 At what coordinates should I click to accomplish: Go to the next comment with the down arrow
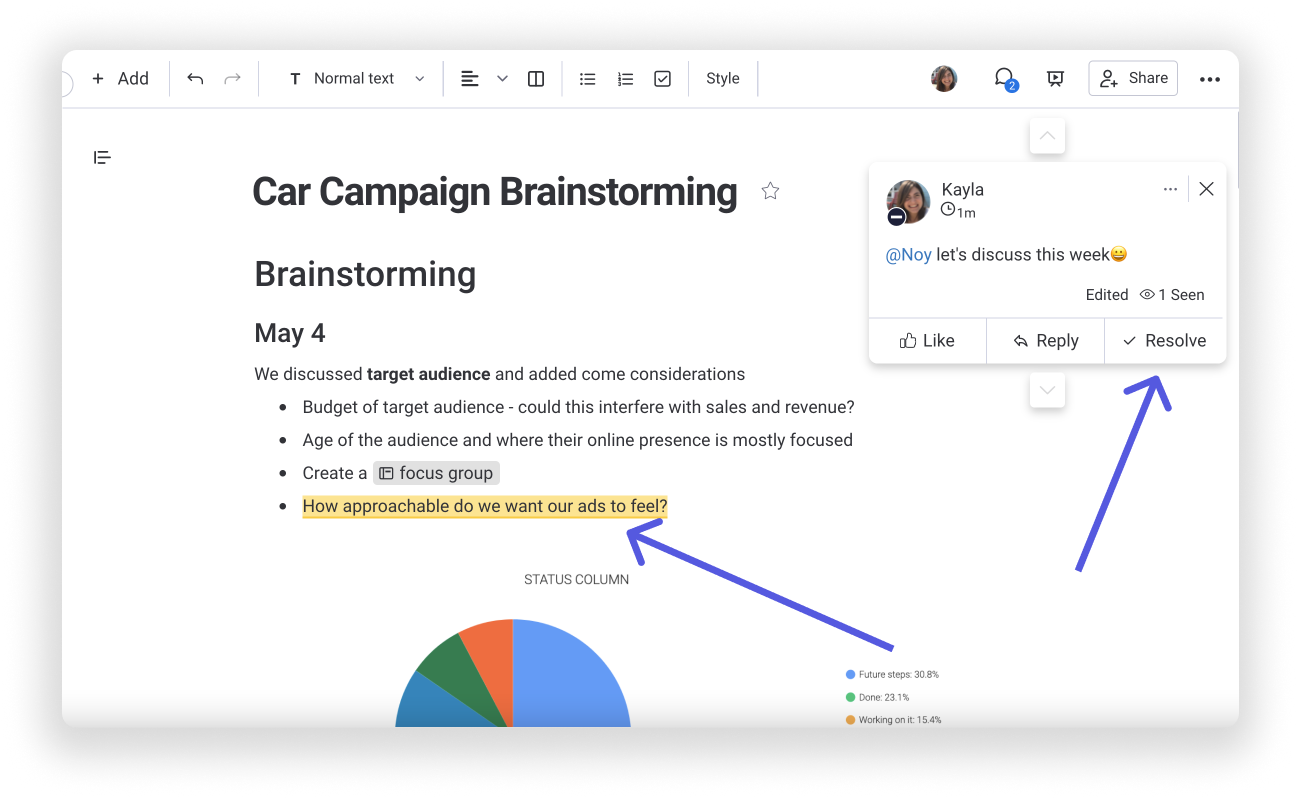click(1047, 390)
